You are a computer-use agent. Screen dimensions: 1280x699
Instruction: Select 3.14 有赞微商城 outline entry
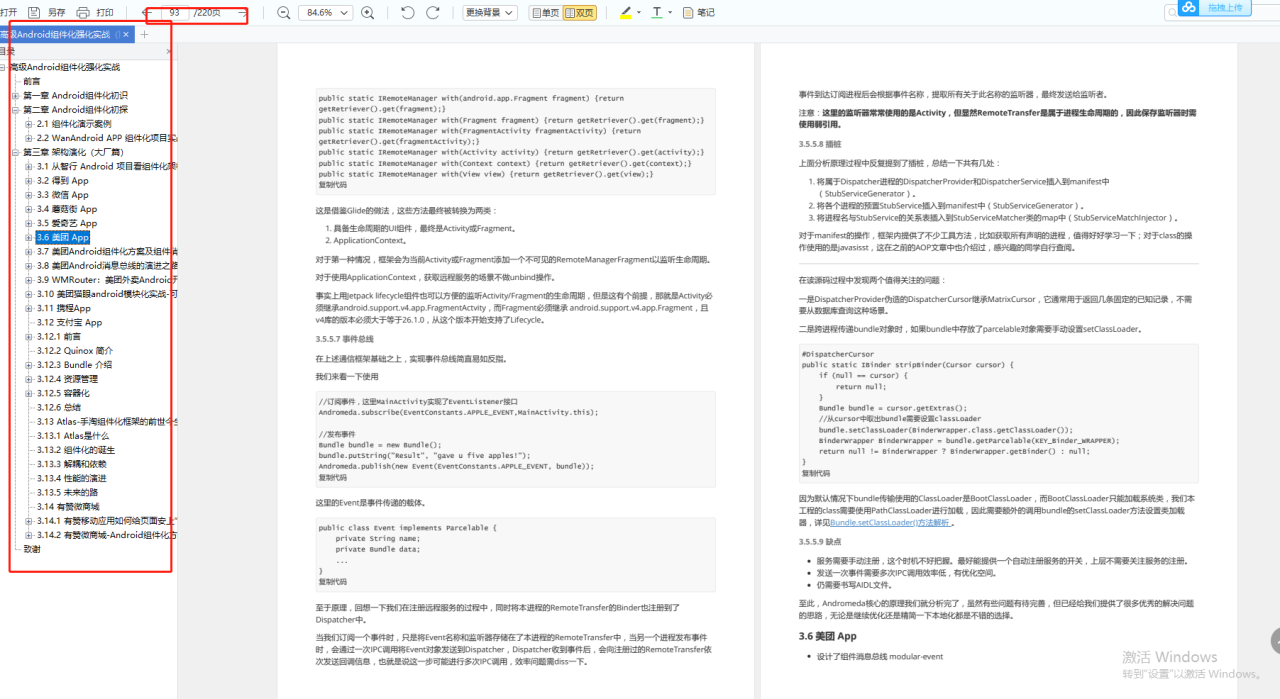point(68,507)
